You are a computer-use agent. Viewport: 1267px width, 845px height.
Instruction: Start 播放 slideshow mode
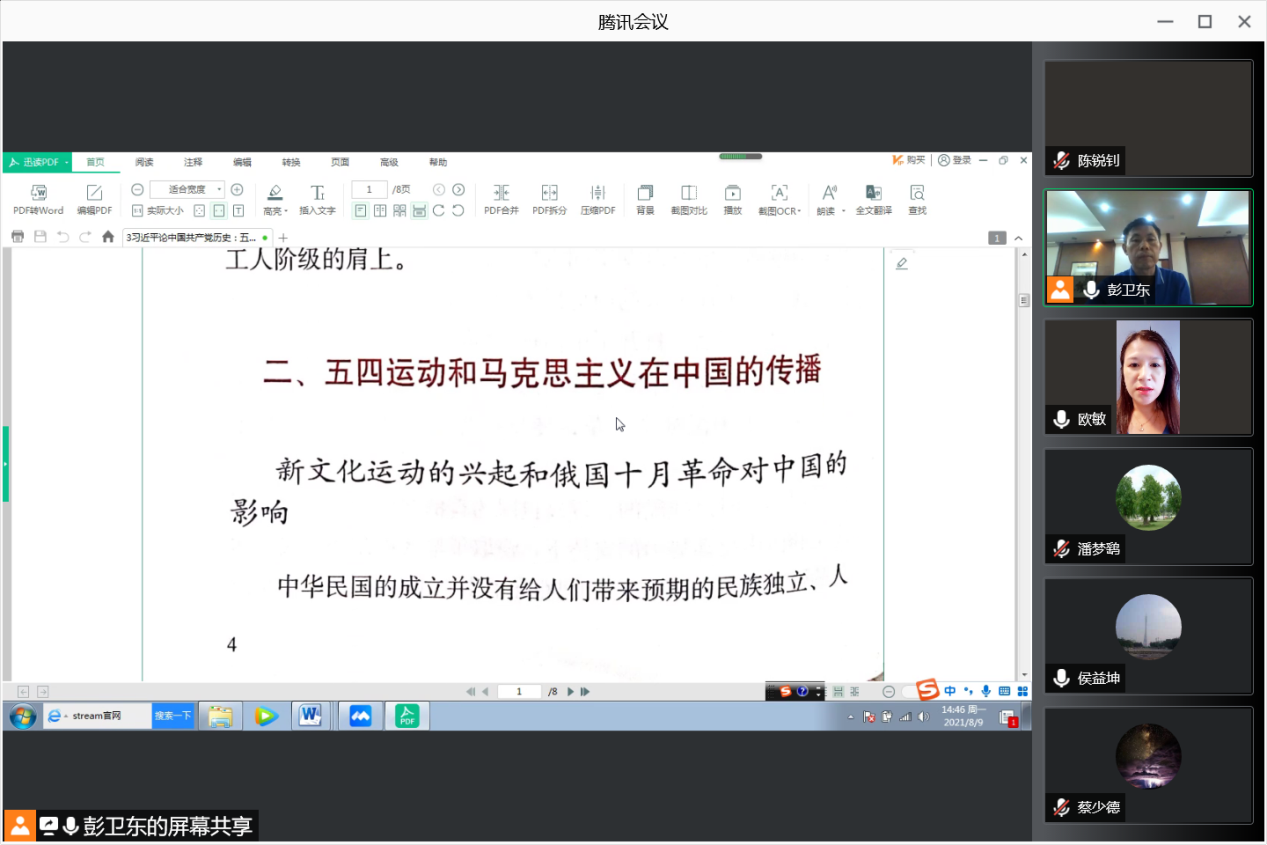click(732, 193)
